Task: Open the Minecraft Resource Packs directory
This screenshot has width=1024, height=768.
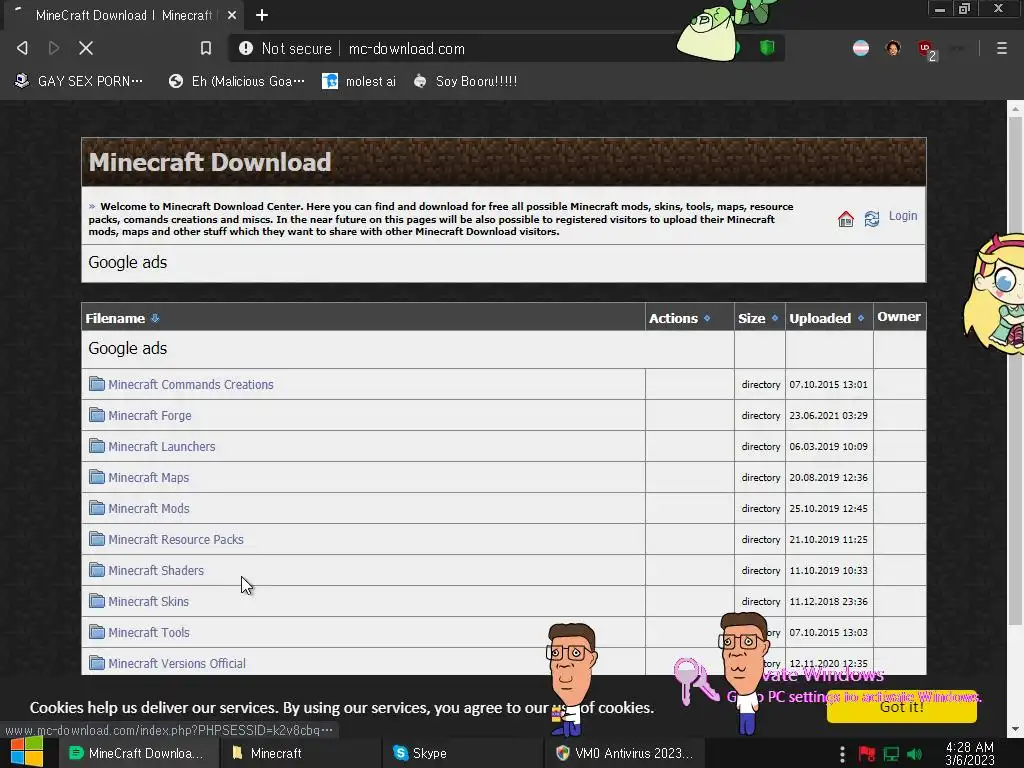Action: tap(176, 539)
